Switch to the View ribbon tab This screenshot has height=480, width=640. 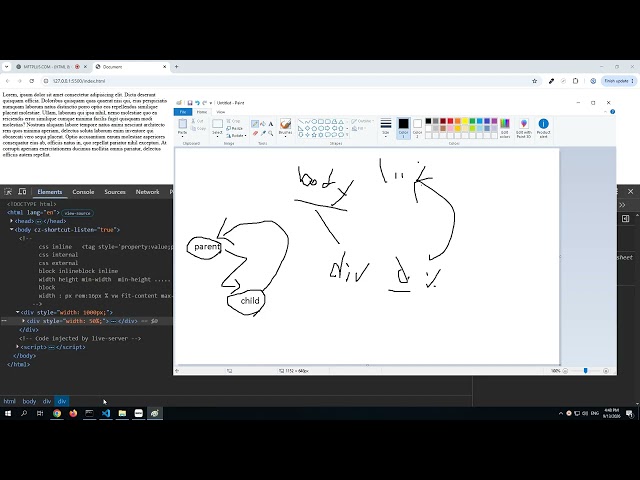220,112
